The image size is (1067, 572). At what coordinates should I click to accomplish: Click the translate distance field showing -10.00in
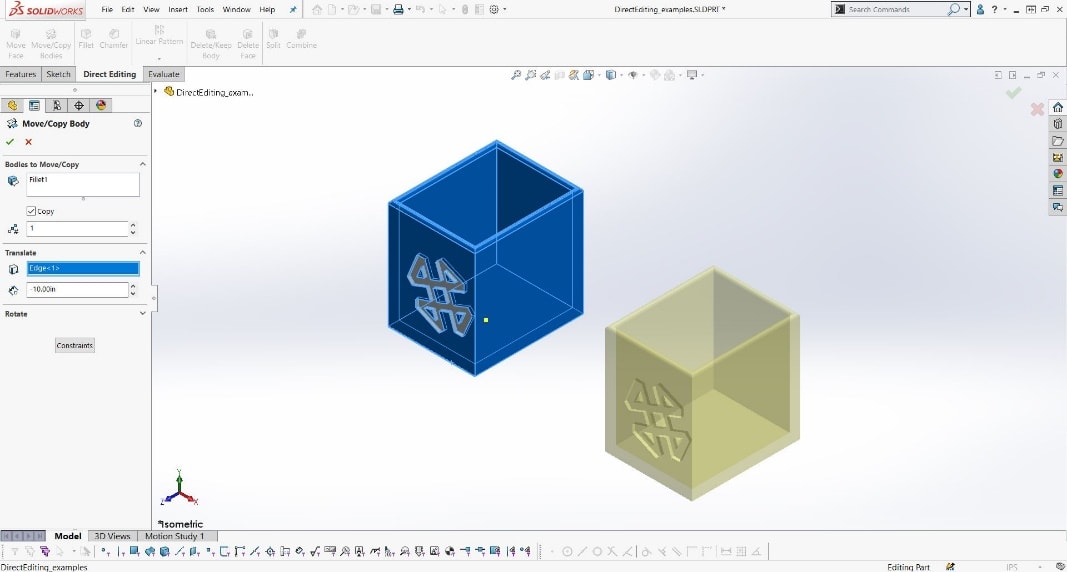tap(76, 290)
